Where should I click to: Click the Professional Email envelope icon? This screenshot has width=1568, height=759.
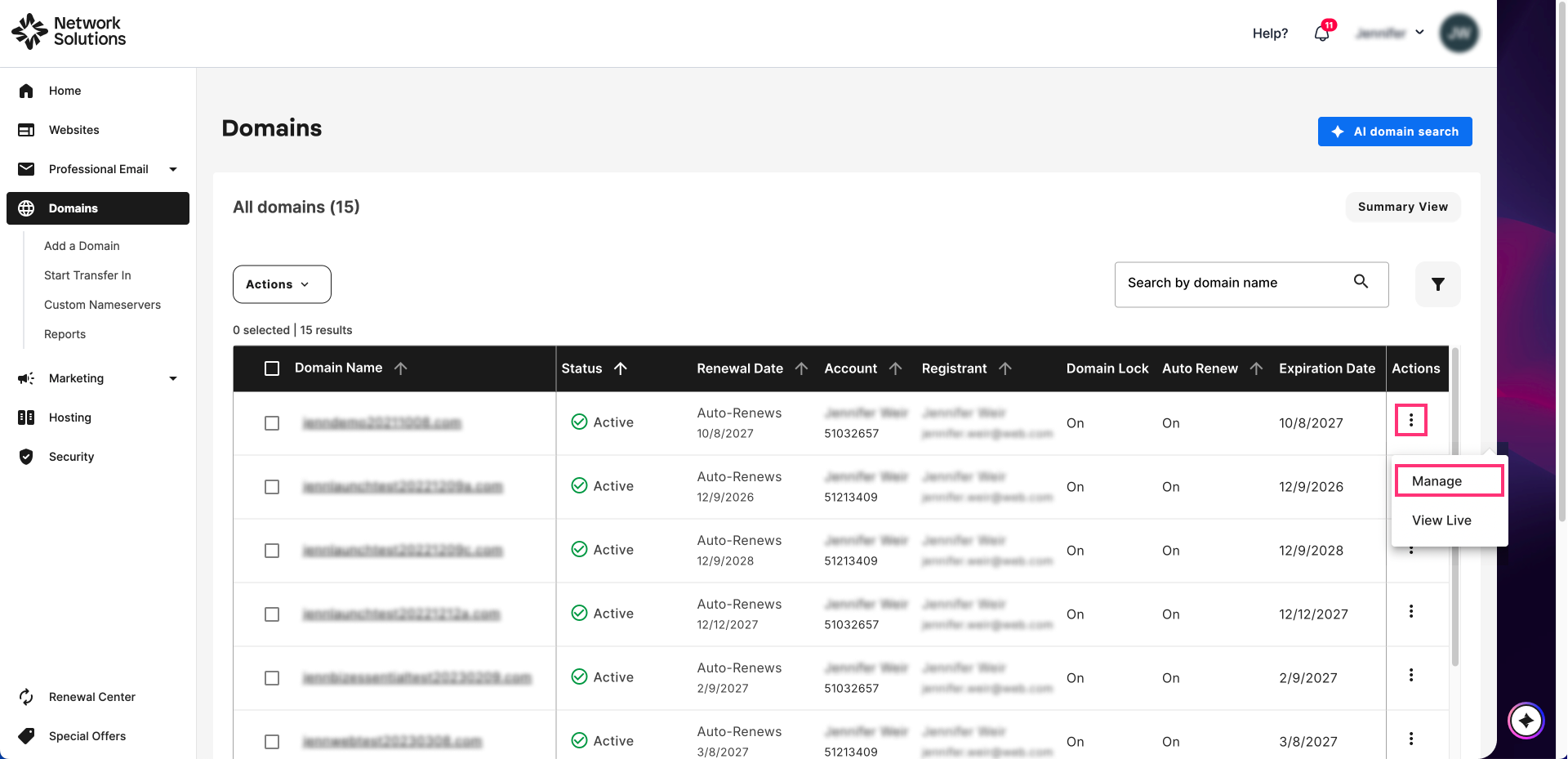(x=26, y=169)
